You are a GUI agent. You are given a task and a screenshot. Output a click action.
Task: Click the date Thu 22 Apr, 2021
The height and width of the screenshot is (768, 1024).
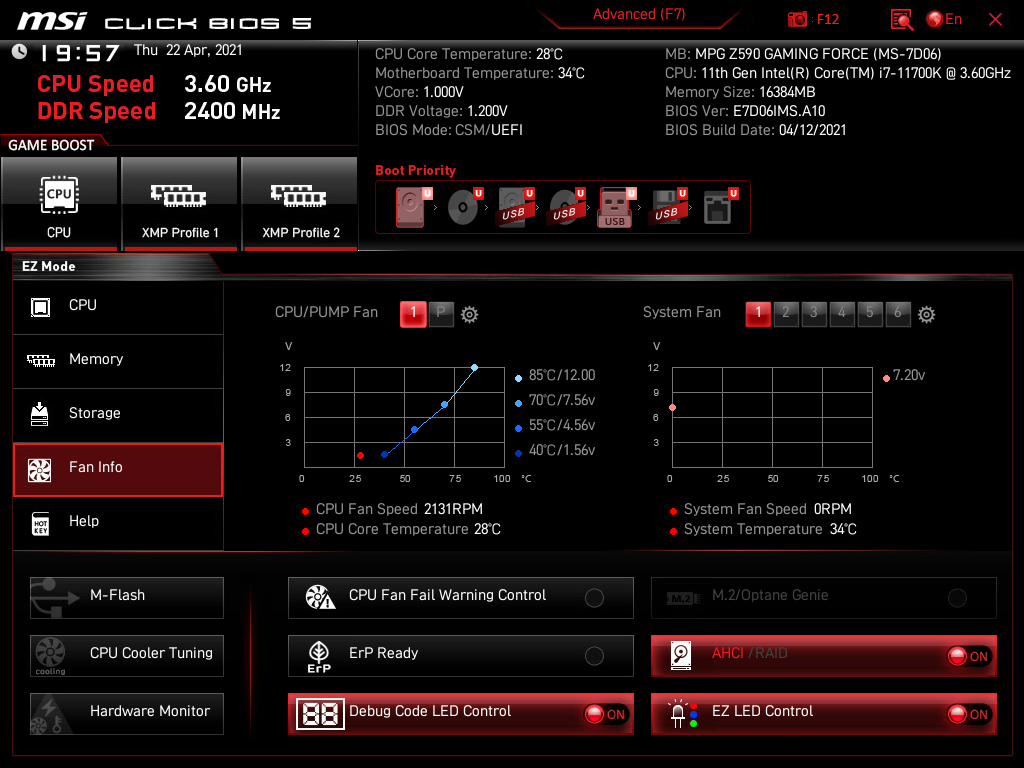click(188, 50)
